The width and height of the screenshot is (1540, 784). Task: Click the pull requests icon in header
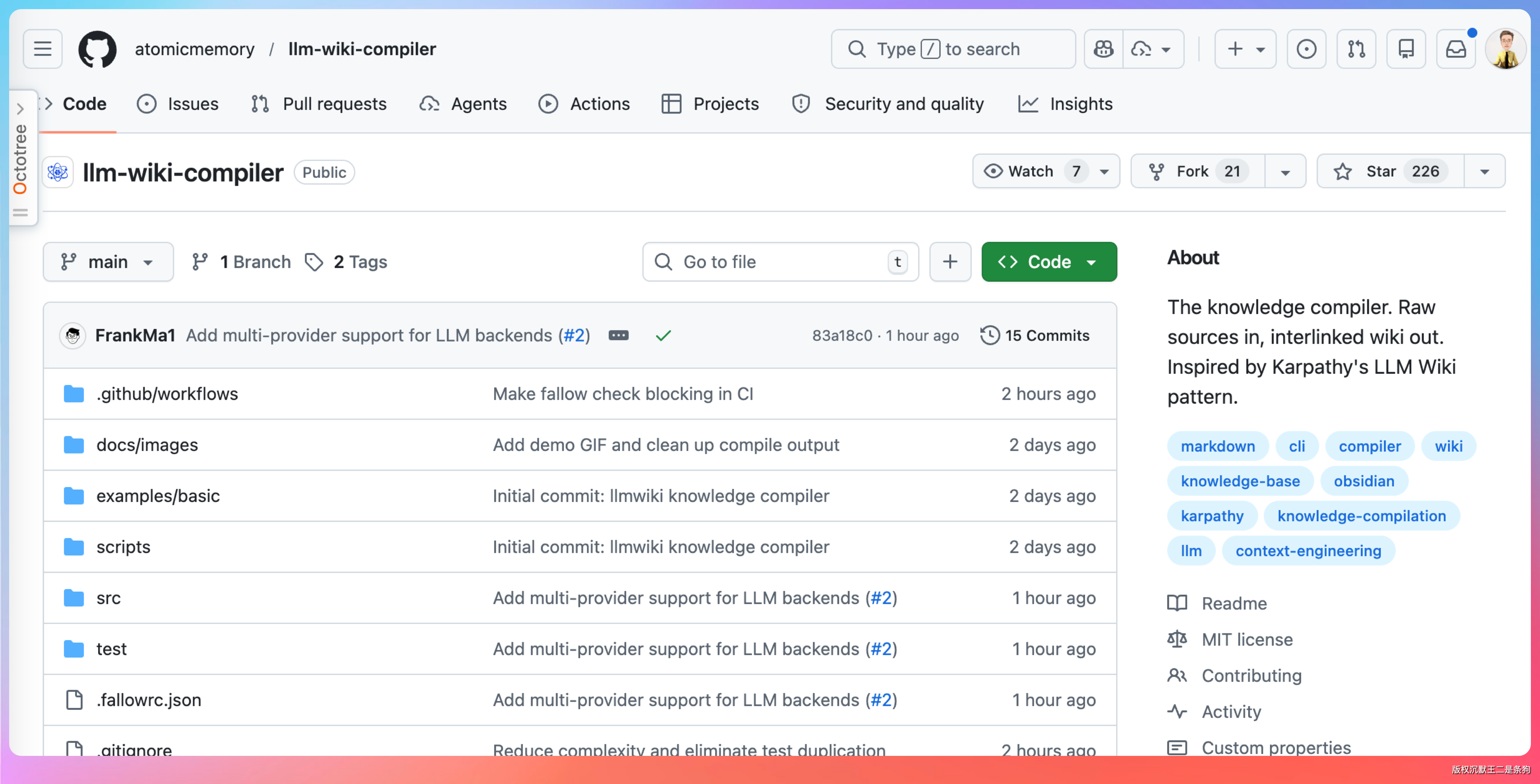1356,49
